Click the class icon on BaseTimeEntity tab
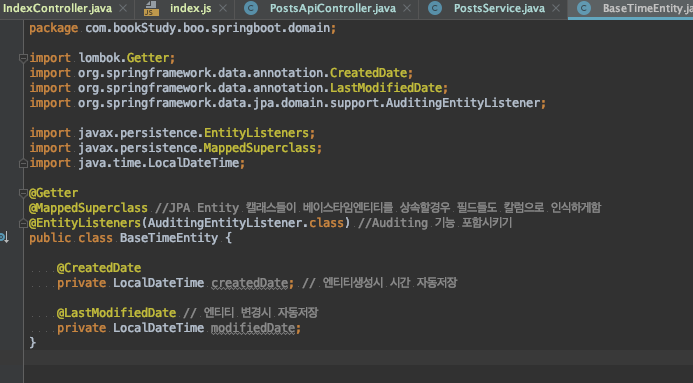The height and width of the screenshot is (383, 693). 584,8
